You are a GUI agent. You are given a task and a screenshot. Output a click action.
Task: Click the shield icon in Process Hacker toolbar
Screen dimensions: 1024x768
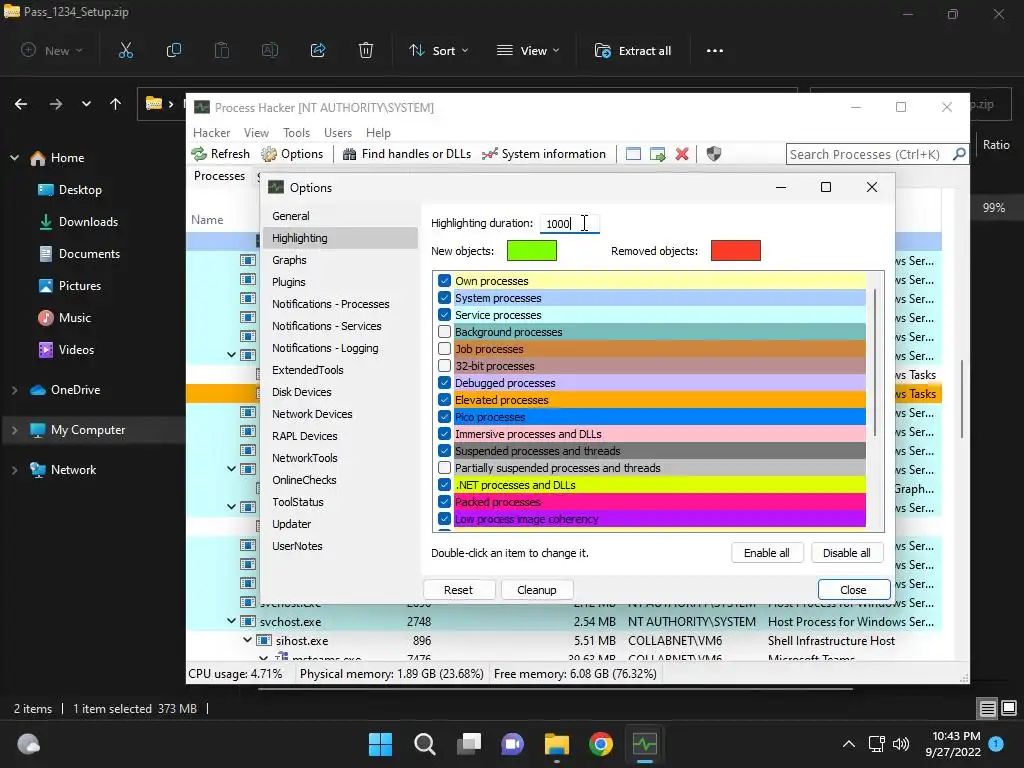714,154
